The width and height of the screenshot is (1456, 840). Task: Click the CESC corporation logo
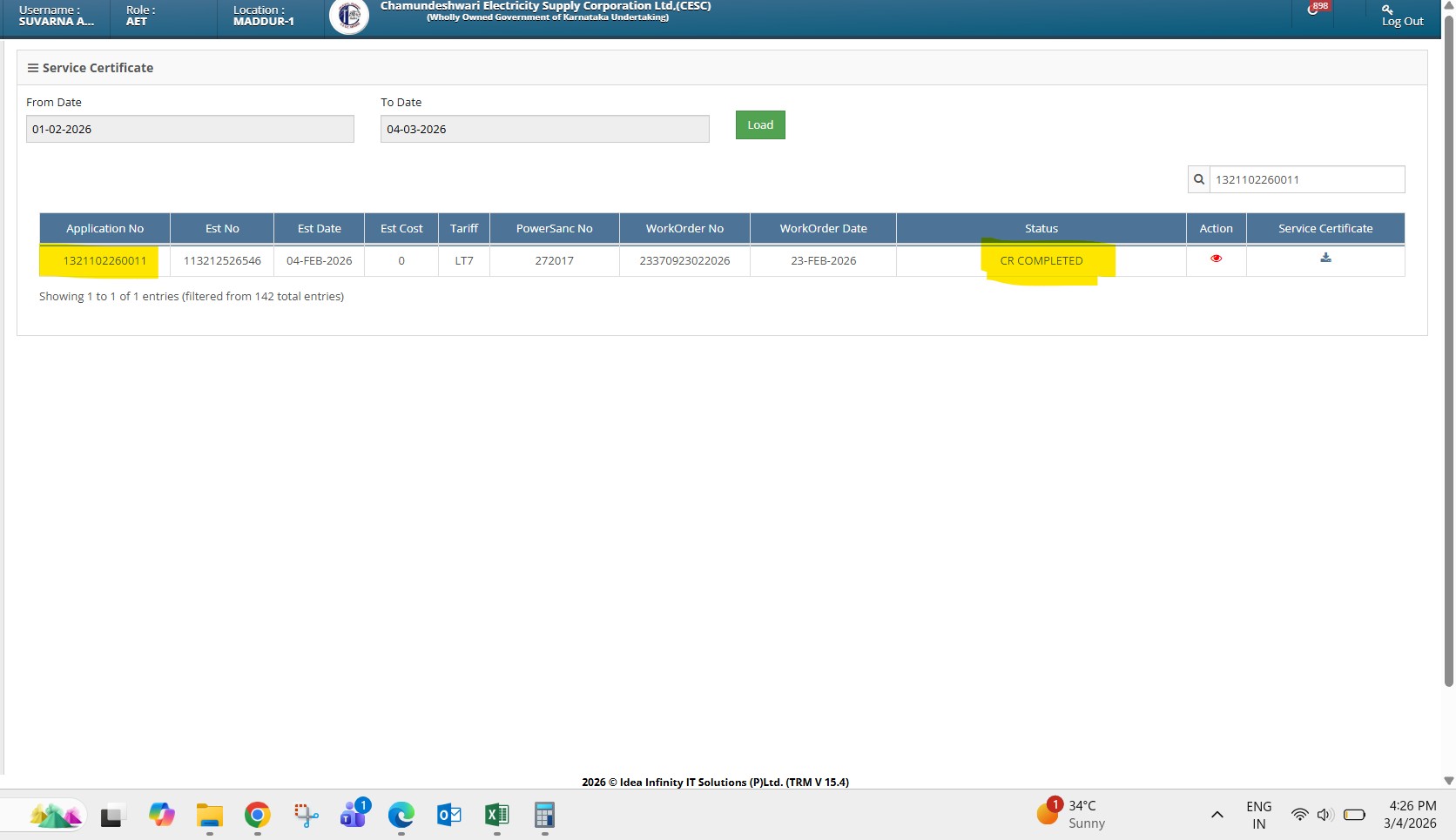[349, 16]
